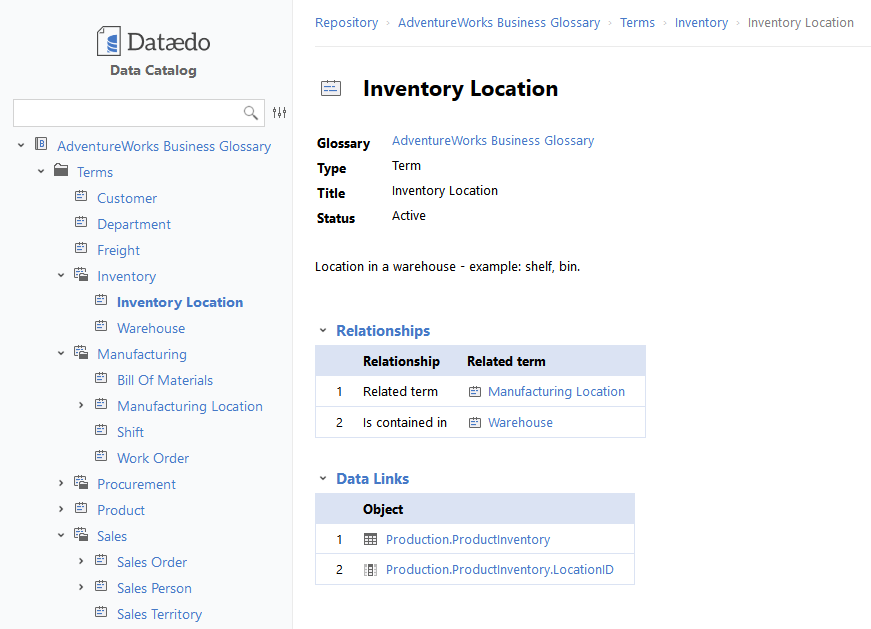Collapse the Data Links section

tap(323, 479)
